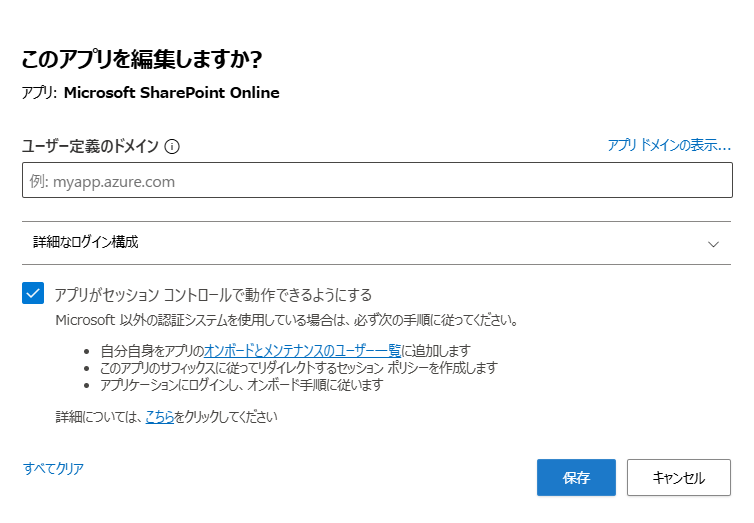Open the オンボードとメンテナンスのユーザー一覧 link

click(302, 350)
